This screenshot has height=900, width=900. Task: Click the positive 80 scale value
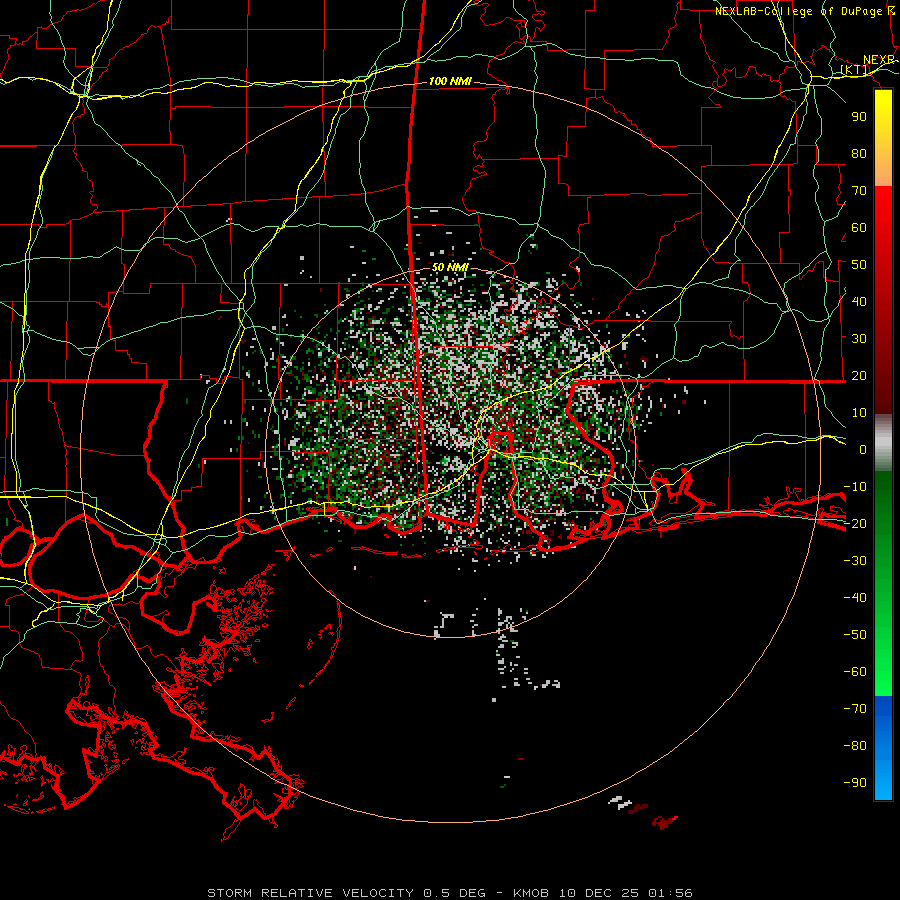(x=859, y=153)
